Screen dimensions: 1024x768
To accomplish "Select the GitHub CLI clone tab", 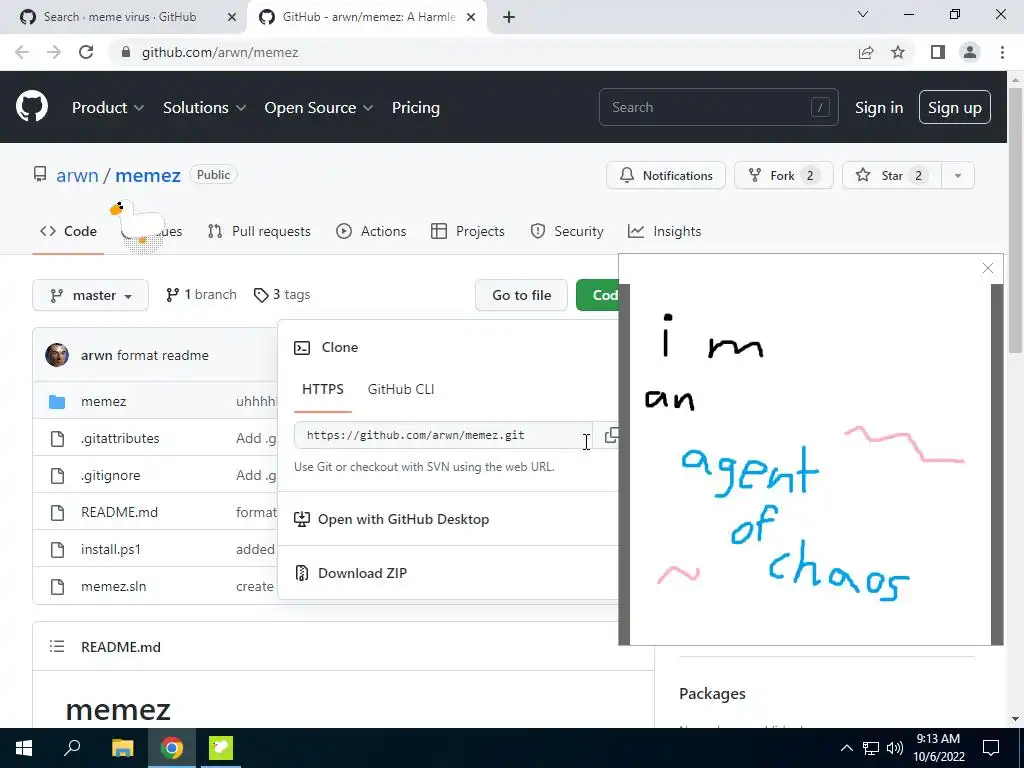I will point(401,389).
